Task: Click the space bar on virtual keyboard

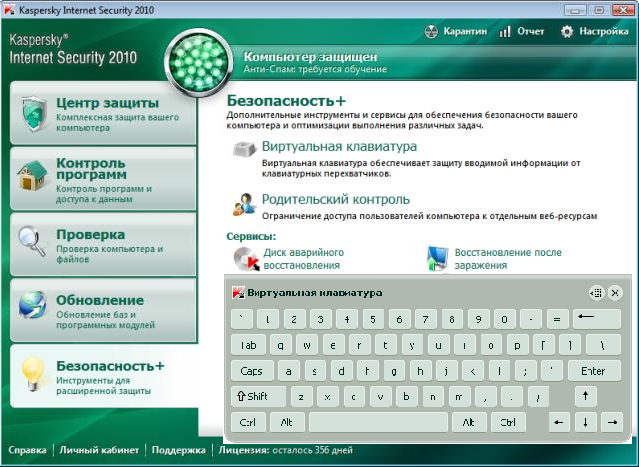Action: click(x=378, y=422)
